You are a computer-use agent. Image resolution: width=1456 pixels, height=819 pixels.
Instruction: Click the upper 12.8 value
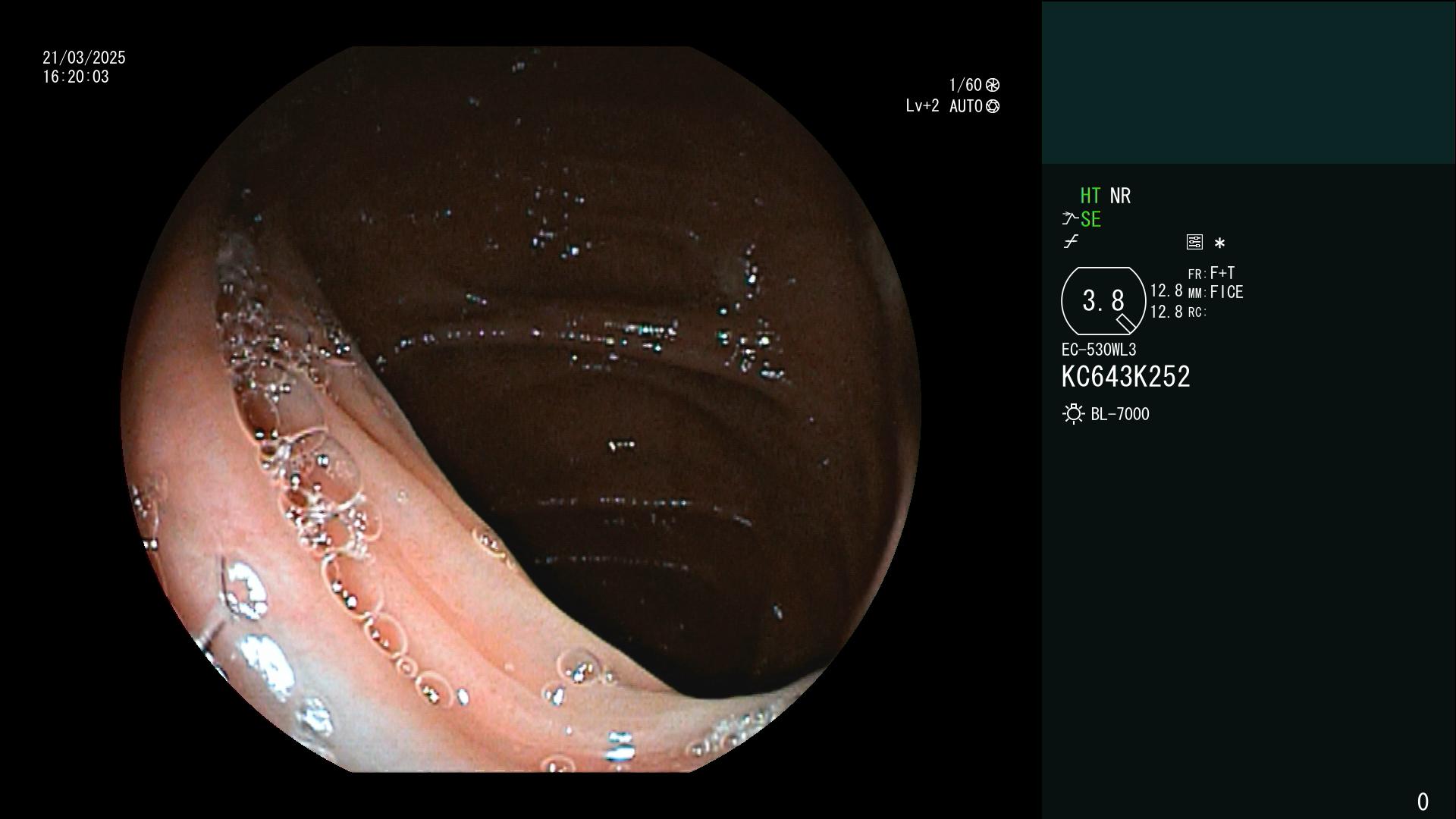point(1166,290)
